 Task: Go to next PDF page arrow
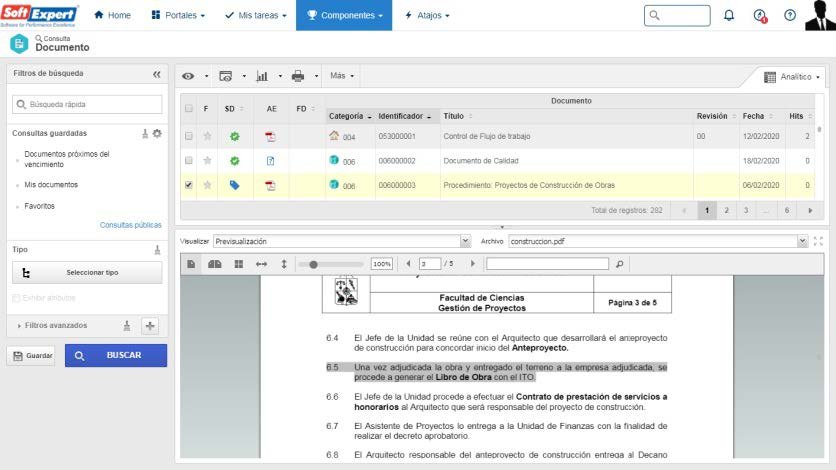(x=472, y=263)
